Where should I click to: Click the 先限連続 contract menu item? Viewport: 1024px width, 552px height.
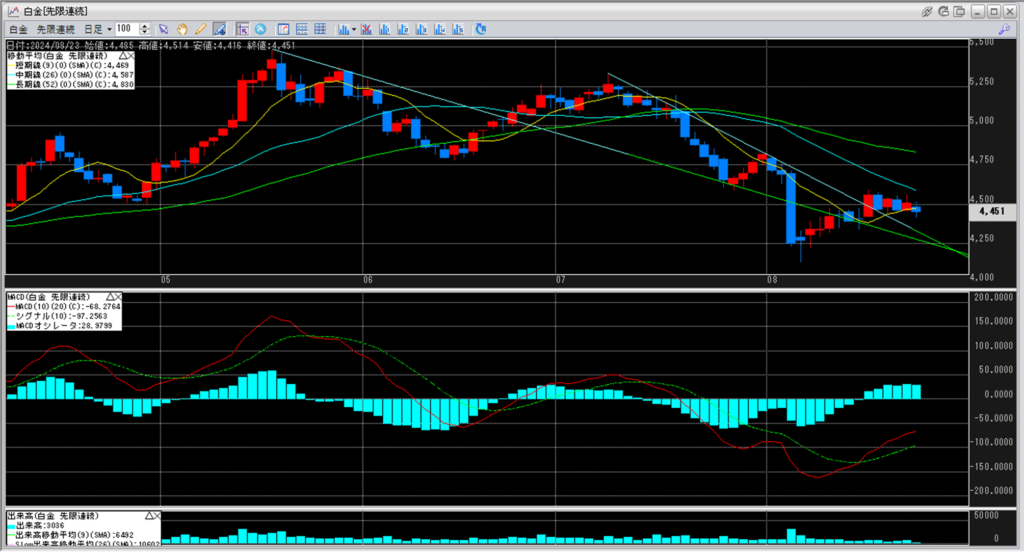point(57,29)
